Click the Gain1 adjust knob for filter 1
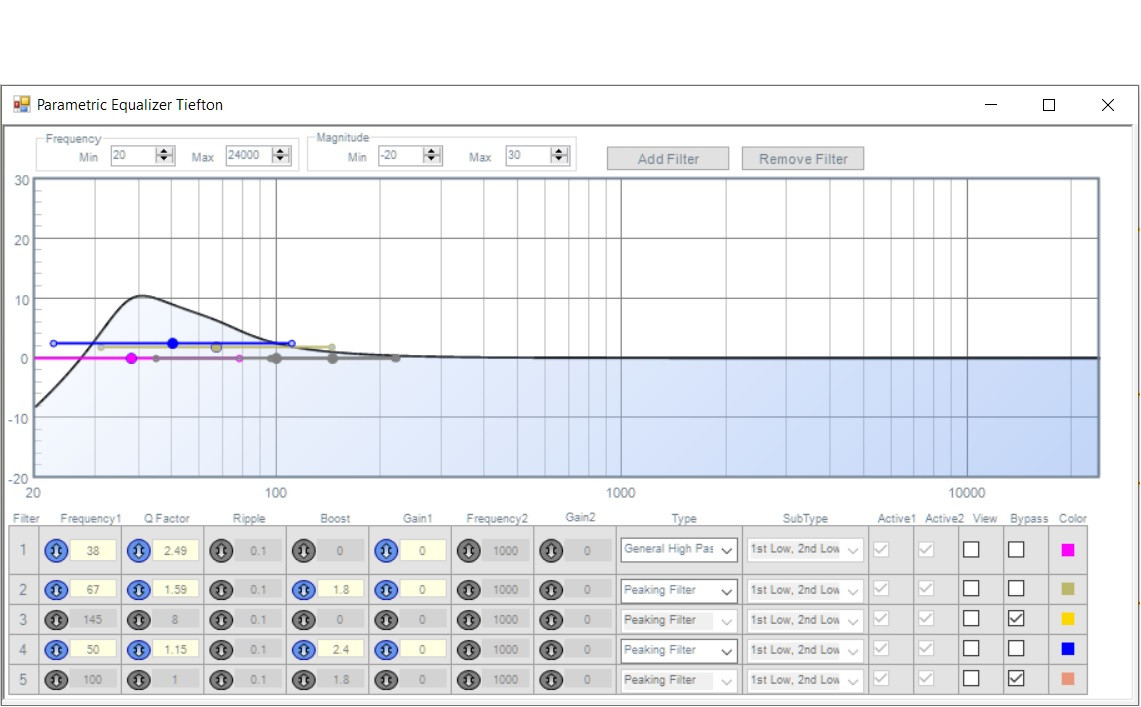 tap(386, 550)
